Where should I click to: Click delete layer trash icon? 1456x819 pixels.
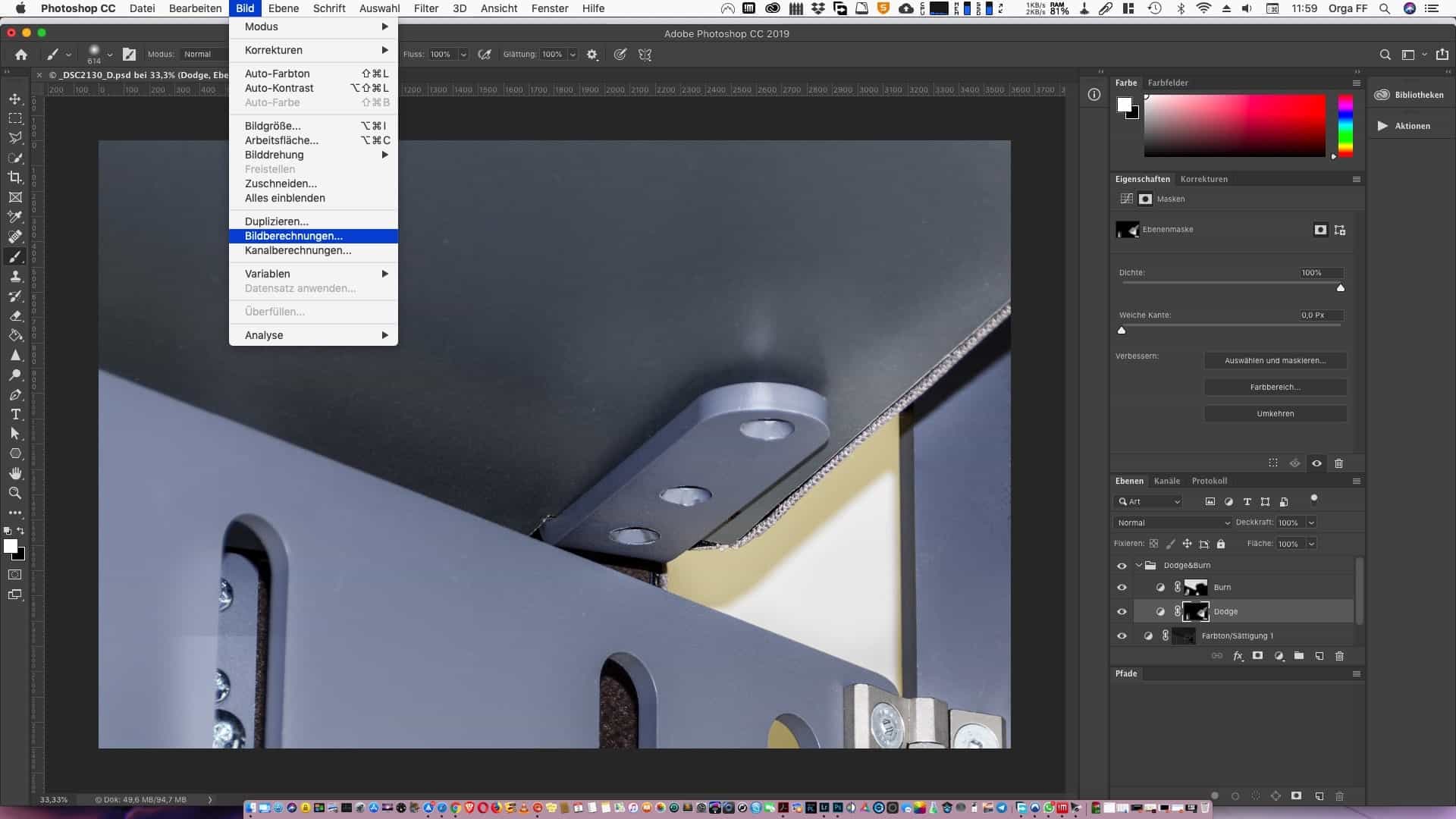coord(1339,656)
